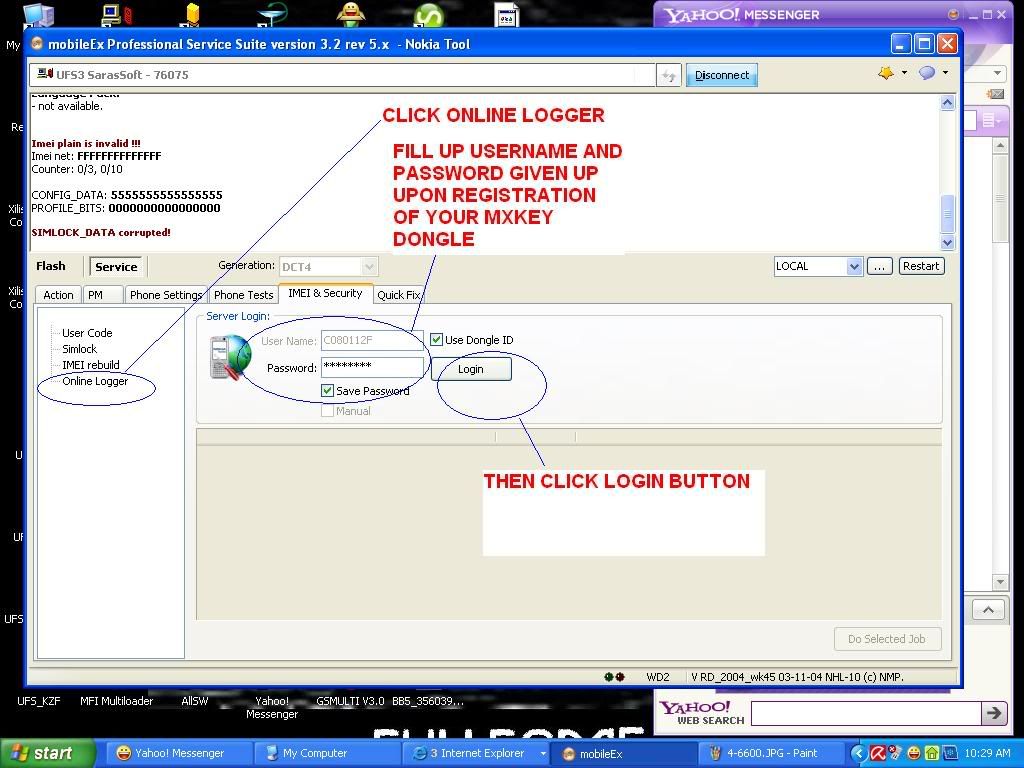The height and width of the screenshot is (768, 1024).
Task: Click Yahoo Messenger collapse chevron button
Action: click(988, 609)
